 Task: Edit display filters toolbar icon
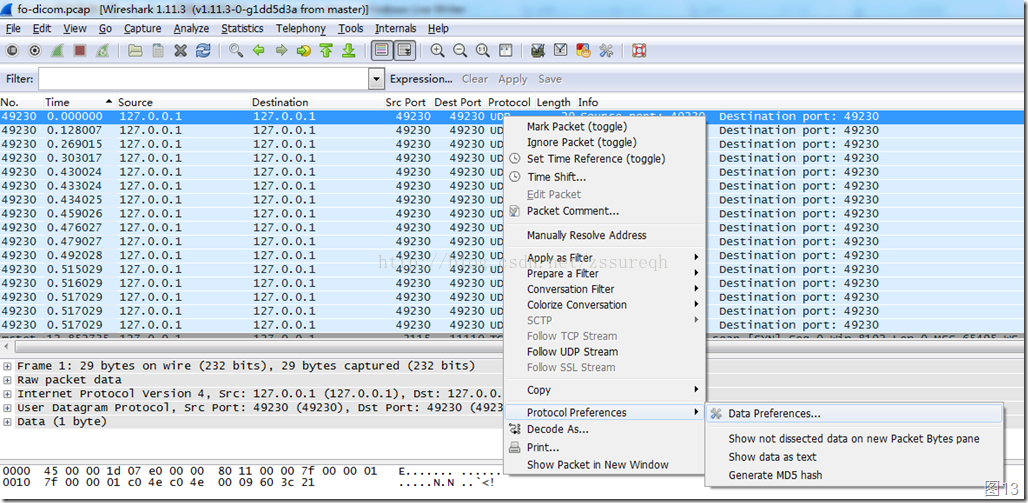point(561,50)
